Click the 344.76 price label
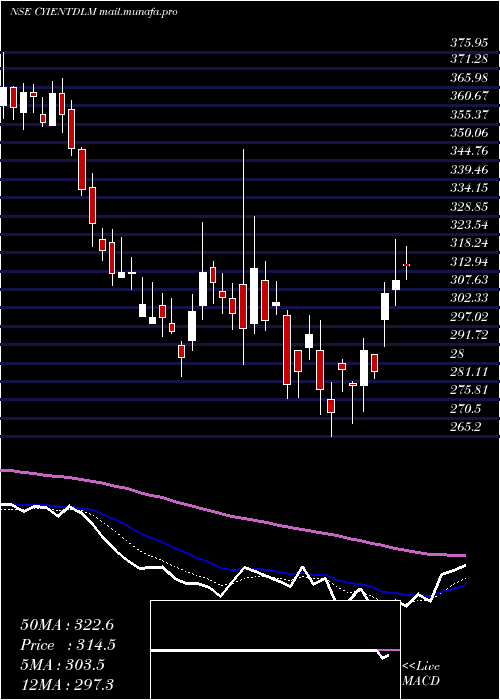Screen dimensions: 500x700 469,151
